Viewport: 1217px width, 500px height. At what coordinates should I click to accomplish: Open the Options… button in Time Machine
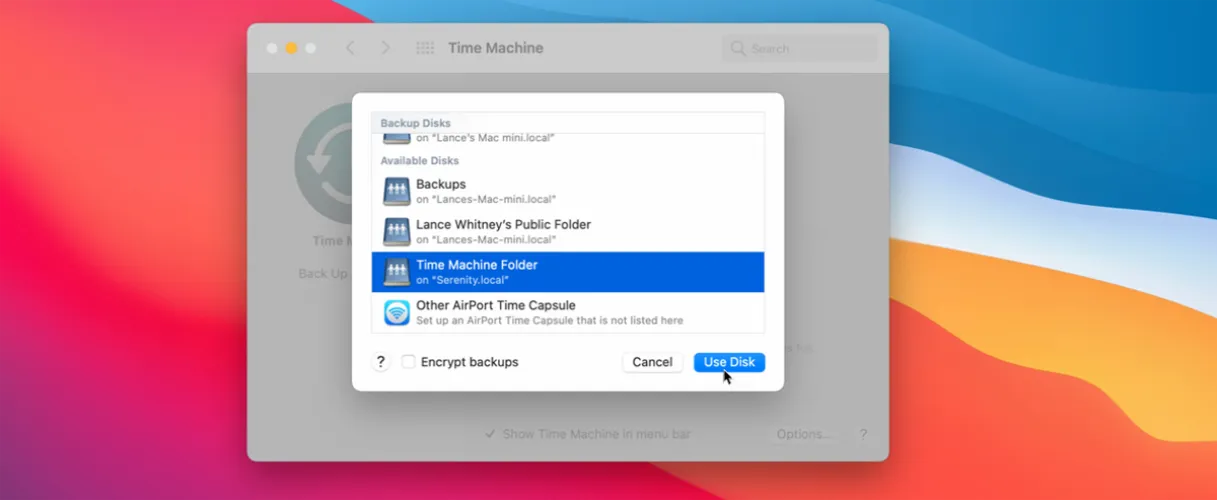804,434
